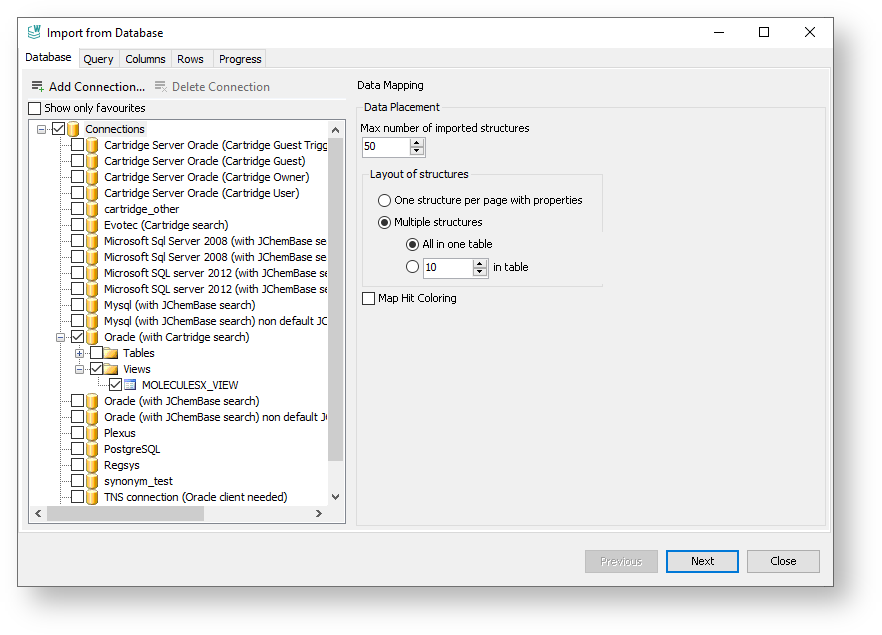Click the horizontal scrollbar of connections tree

click(125, 513)
